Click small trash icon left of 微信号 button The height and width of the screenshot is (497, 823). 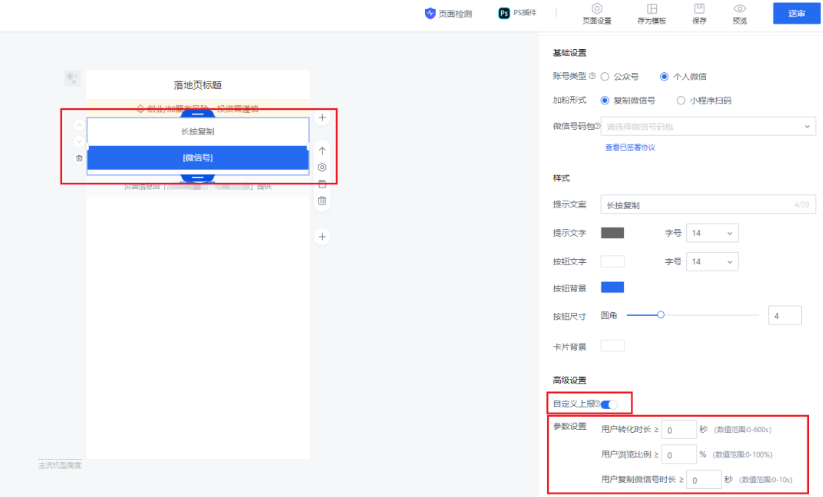tap(79, 158)
